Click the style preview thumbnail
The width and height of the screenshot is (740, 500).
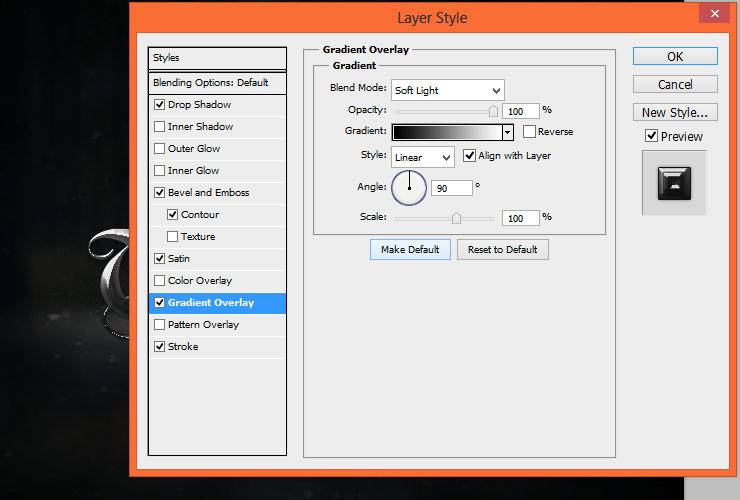tap(674, 183)
